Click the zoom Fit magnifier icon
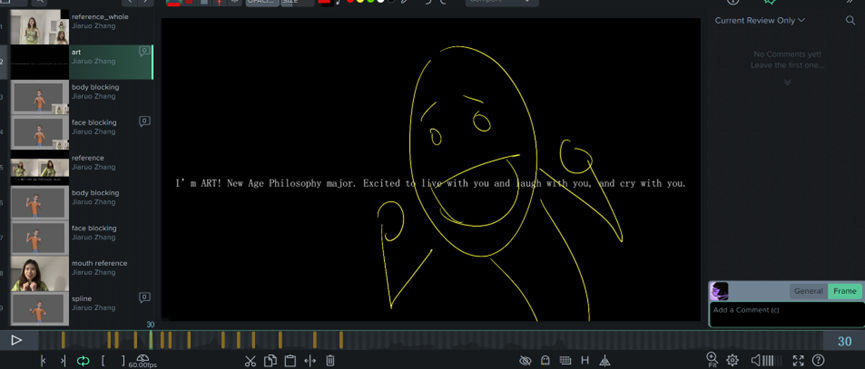Image resolution: width=865 pixels, height=369 pixels. coord(712,360)
